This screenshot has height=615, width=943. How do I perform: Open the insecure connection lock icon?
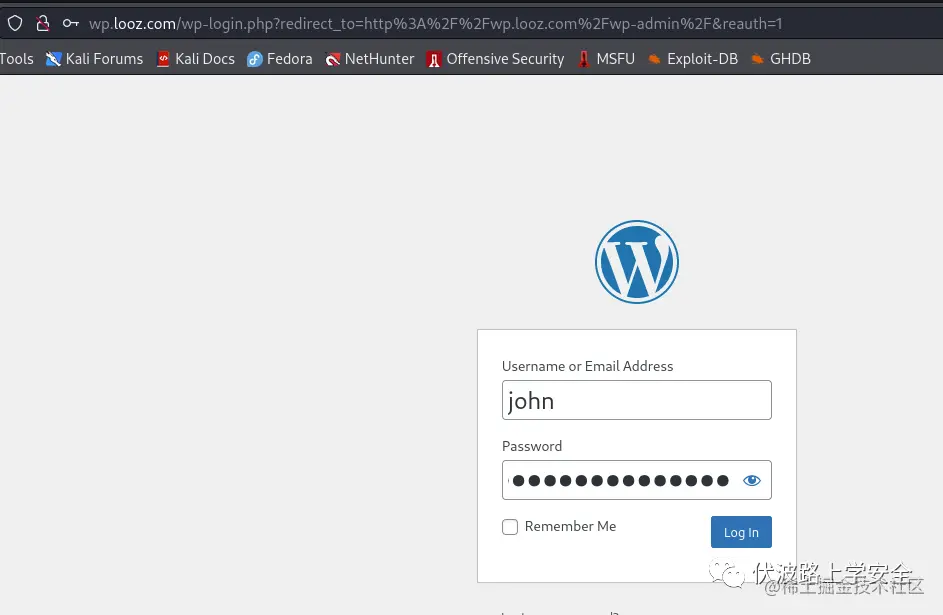click(43, 23)
